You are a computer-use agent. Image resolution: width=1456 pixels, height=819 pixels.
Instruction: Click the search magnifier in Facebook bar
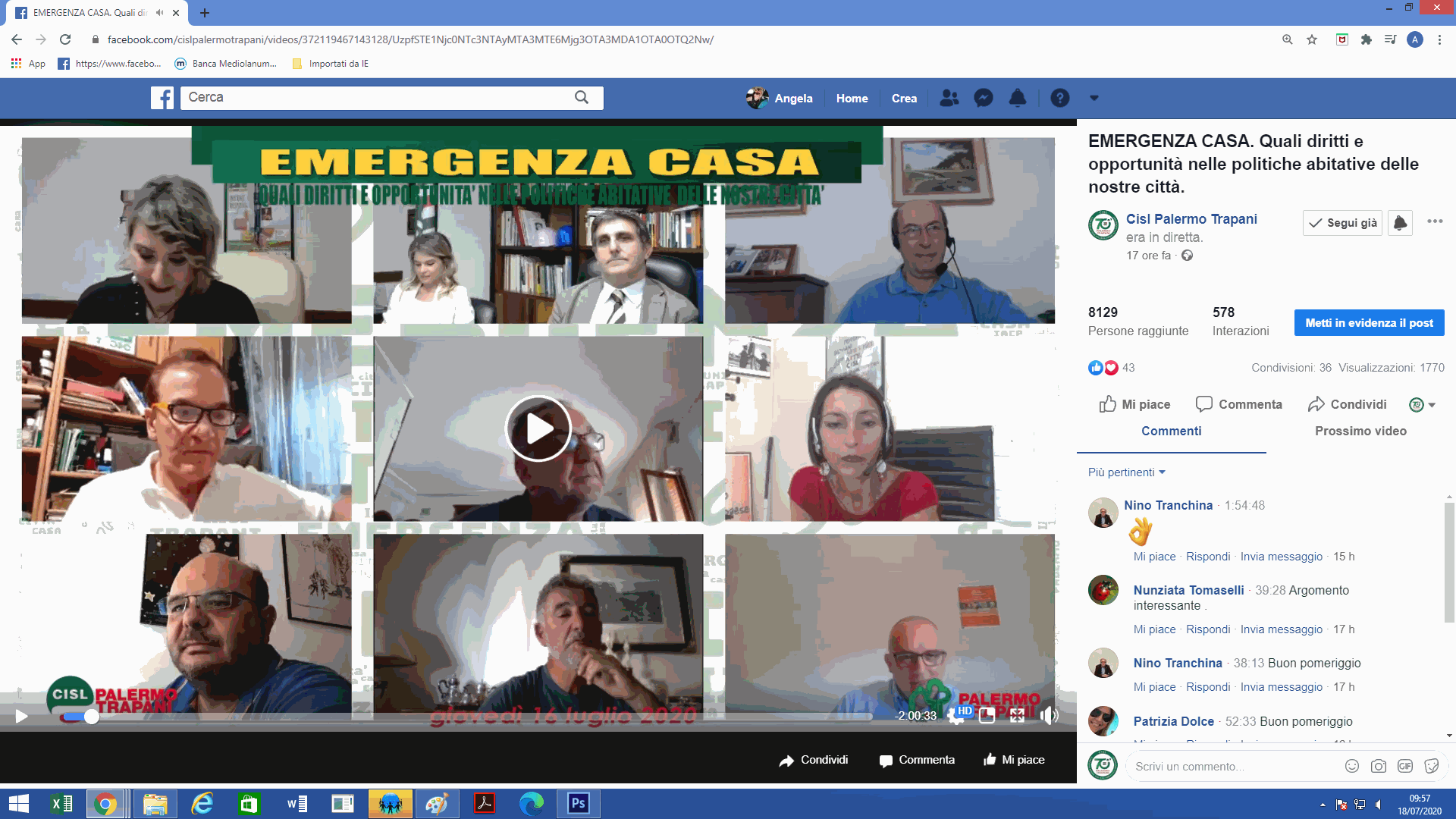point(582,97)
